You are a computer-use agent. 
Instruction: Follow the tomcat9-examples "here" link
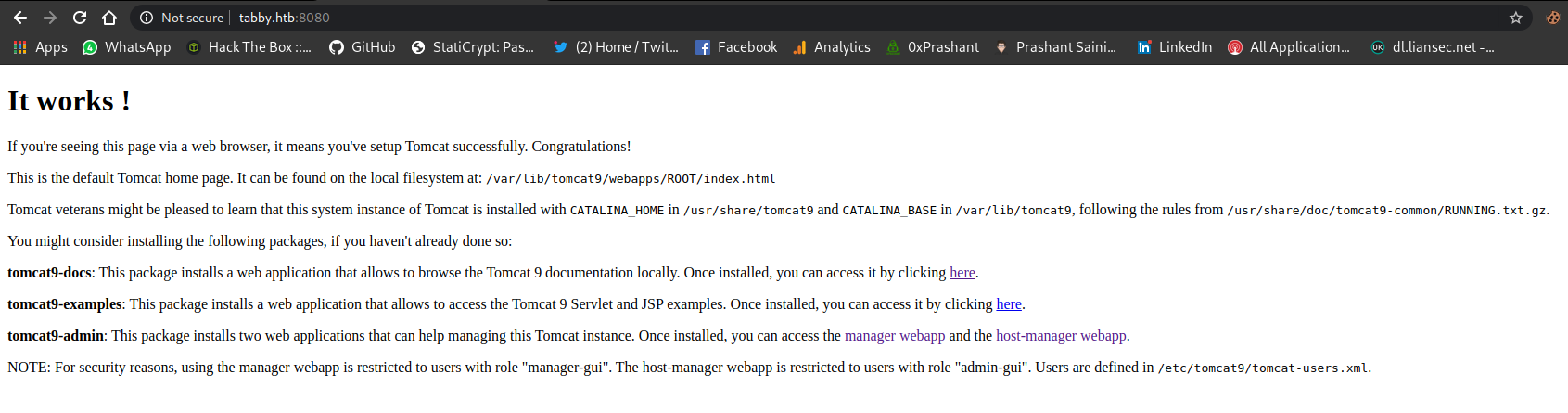[x=1008, y=304]
